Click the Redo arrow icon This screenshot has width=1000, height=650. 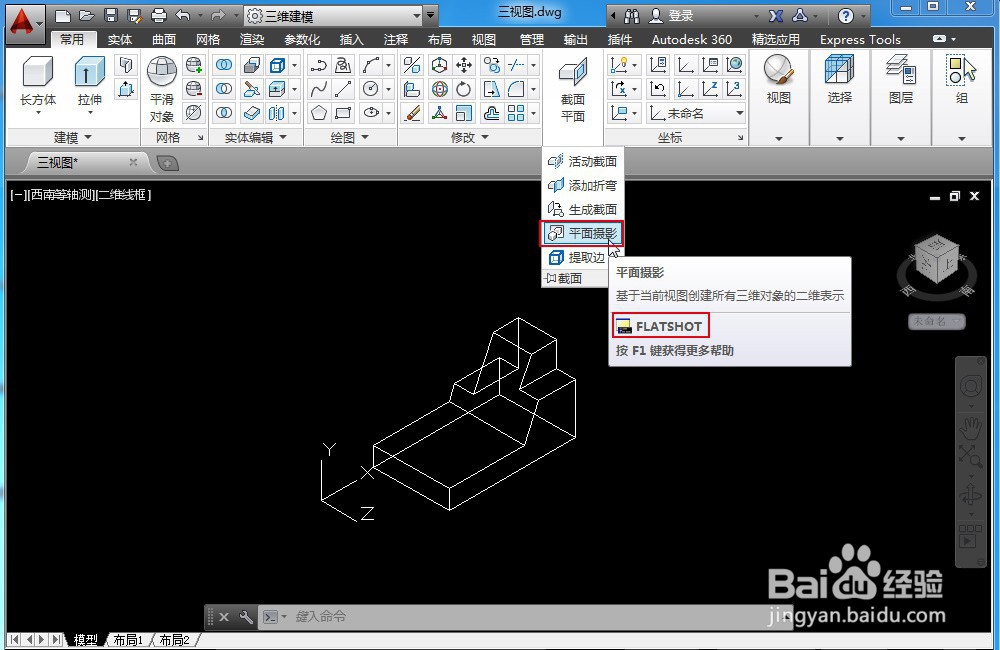(217, 15)
